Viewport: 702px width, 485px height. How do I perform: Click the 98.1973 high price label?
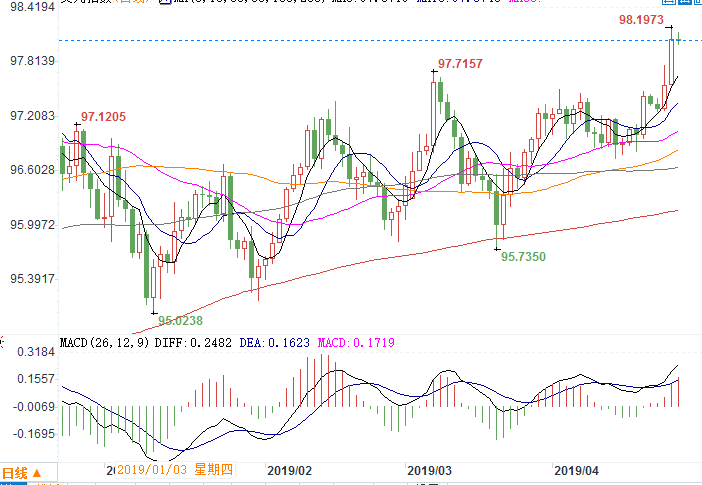pos(642,19)
